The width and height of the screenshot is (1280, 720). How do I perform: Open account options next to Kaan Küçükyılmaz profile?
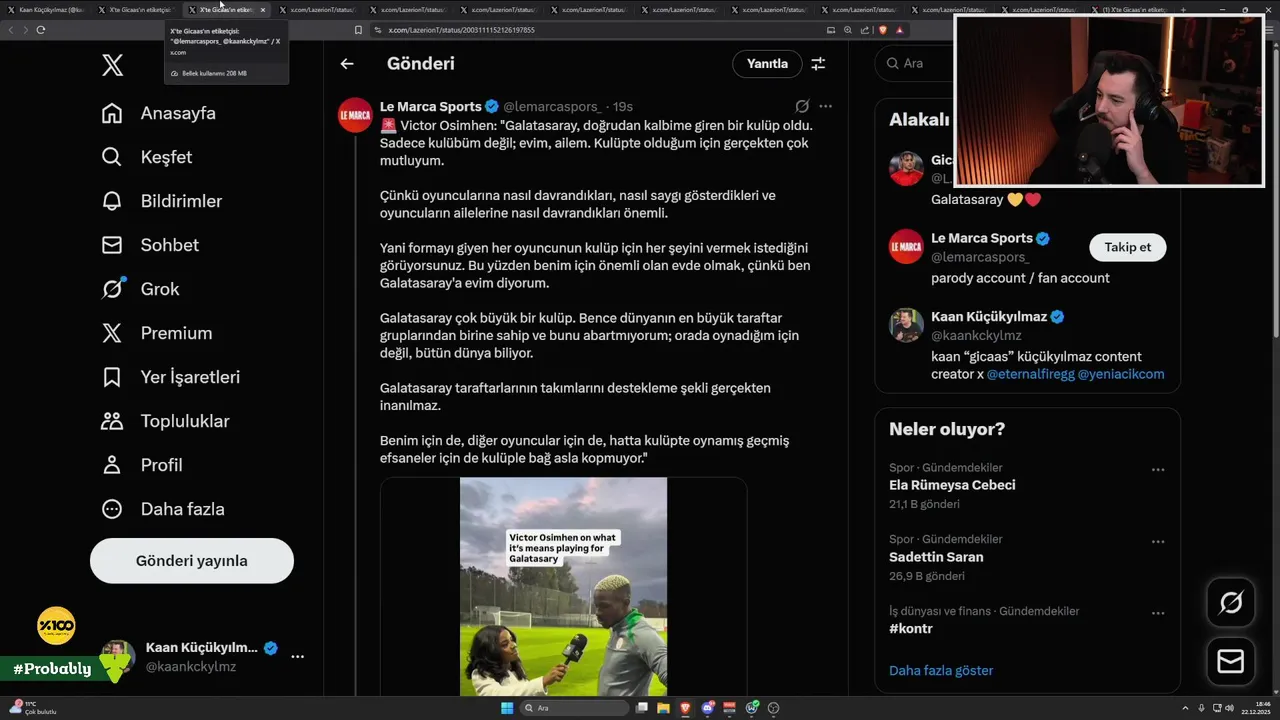tap(297, 657)
